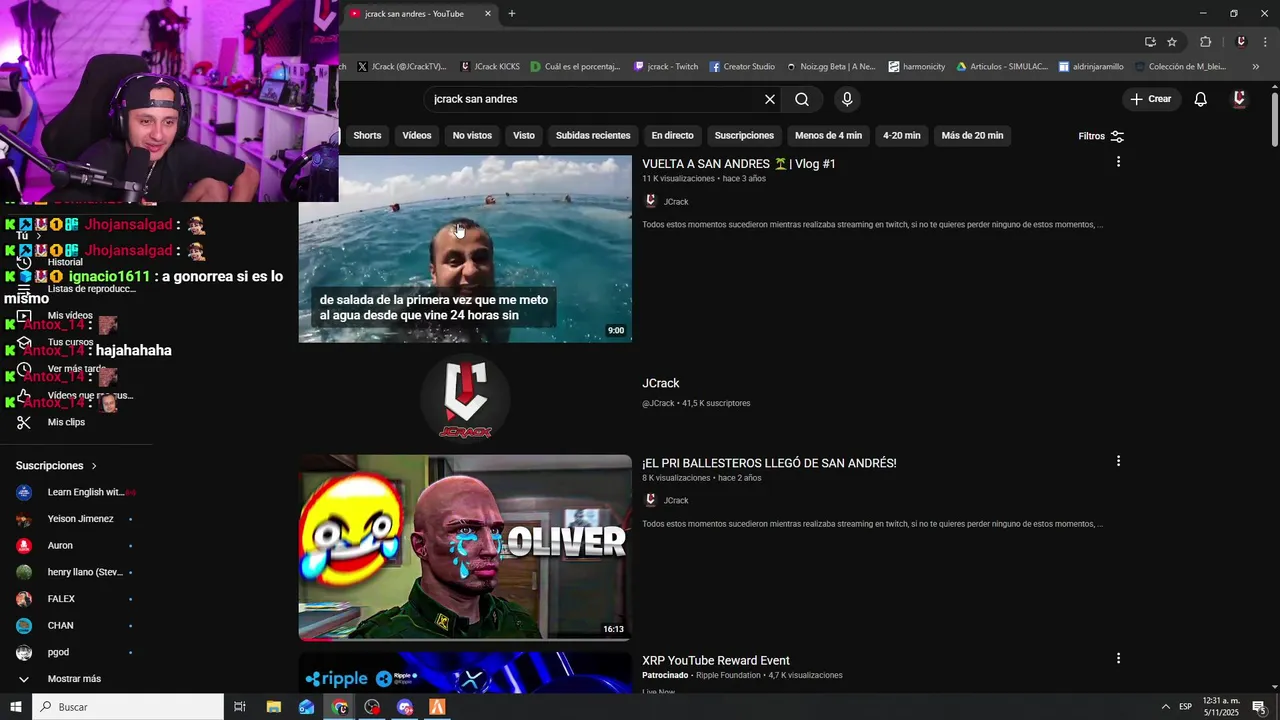Select the Menos de 4 min chip
Screen dimensions: 1280x720
coord(828,136)
